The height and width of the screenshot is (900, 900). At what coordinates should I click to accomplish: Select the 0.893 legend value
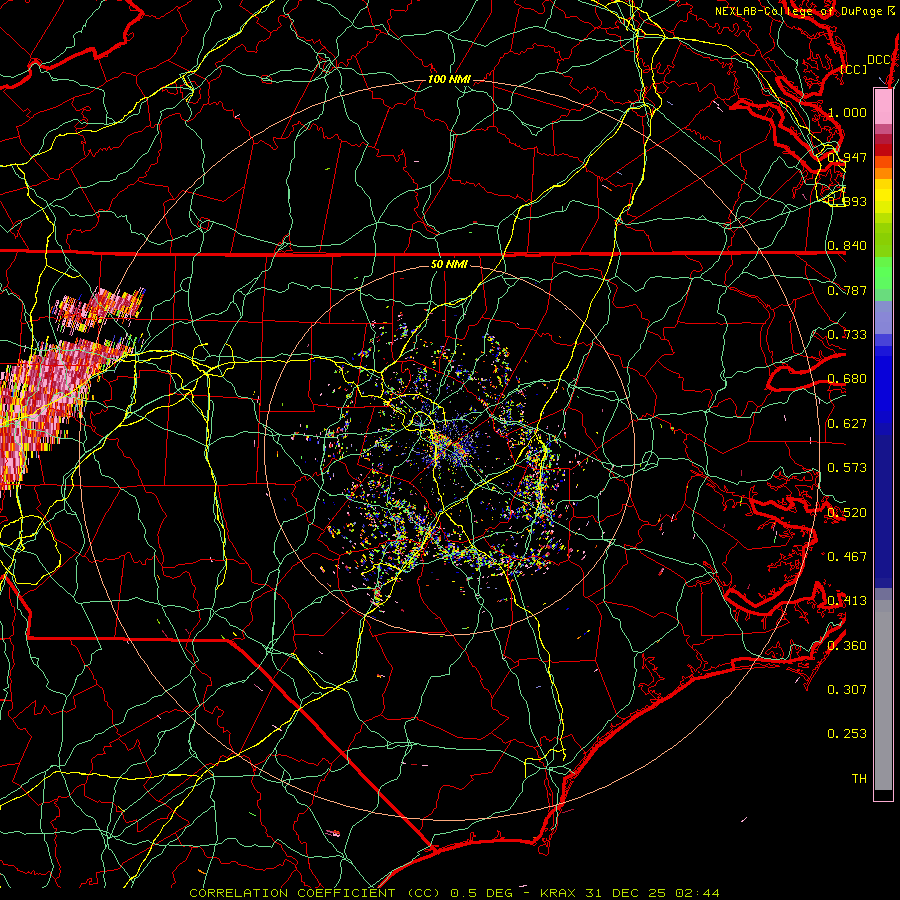[x=847, y=201]
